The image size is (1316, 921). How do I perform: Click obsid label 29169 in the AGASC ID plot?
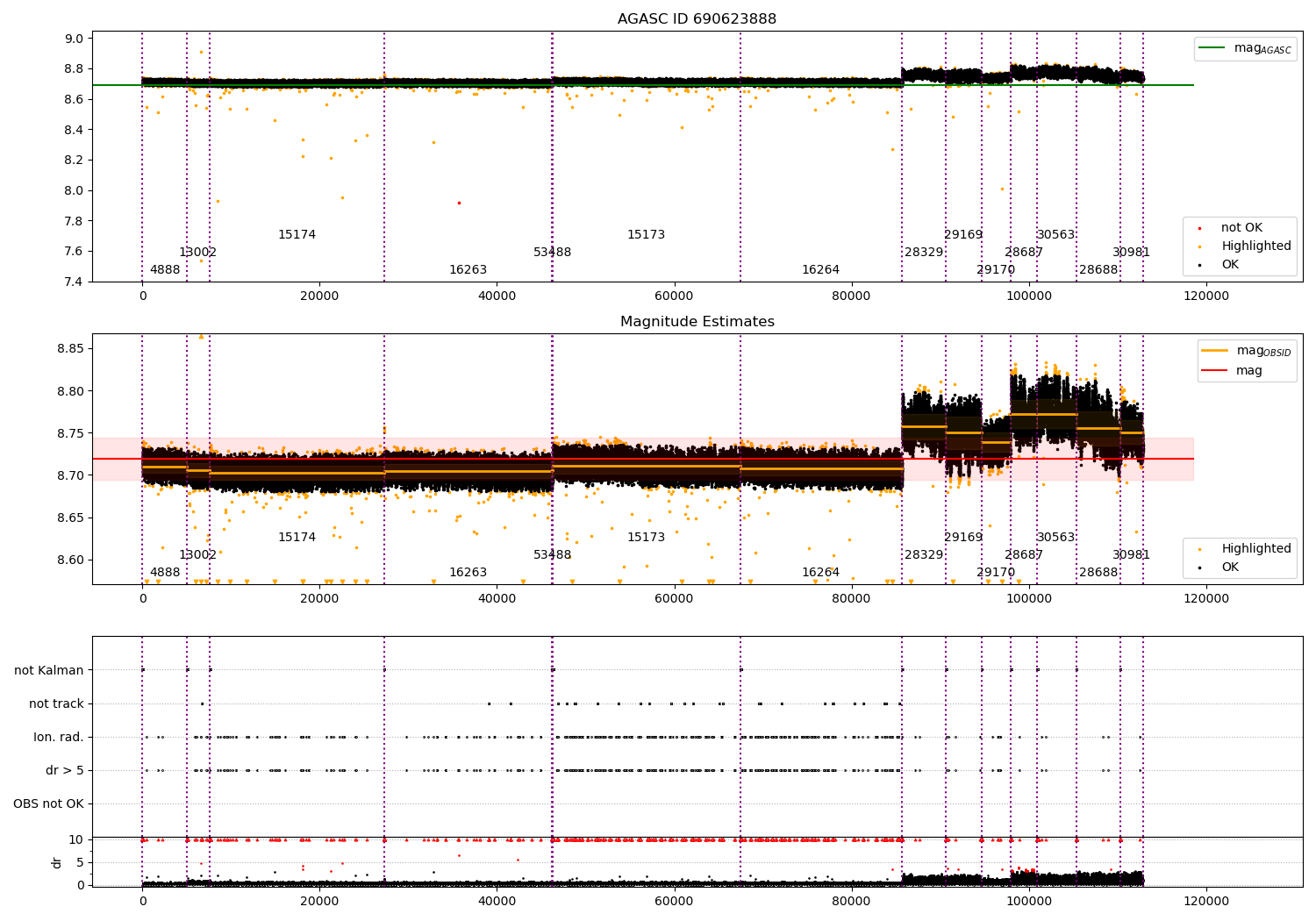(963, 235)
